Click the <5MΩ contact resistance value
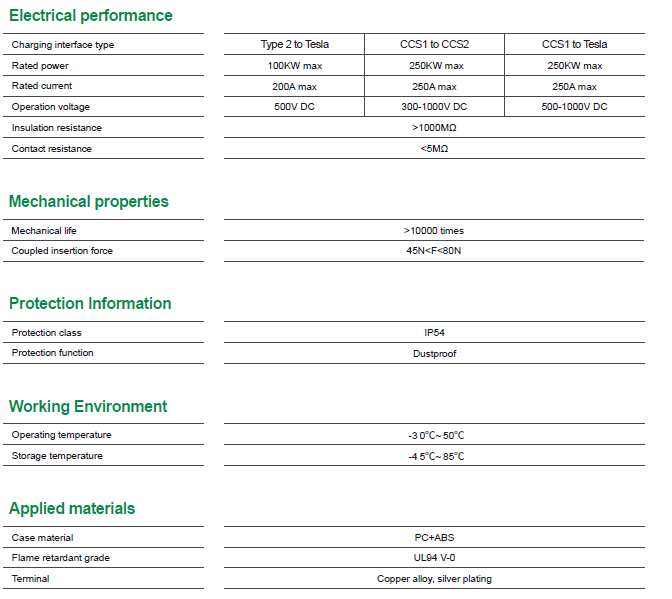The image size is (672, 599). (434, 149)
